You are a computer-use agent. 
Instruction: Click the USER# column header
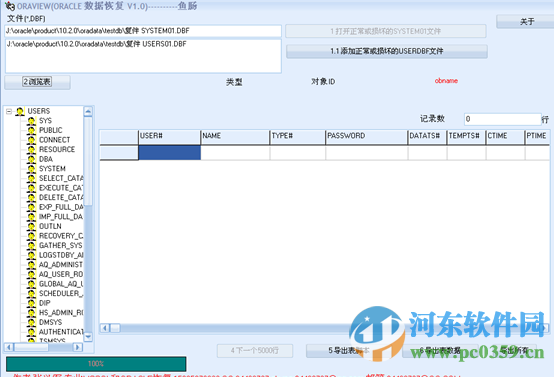169,137
